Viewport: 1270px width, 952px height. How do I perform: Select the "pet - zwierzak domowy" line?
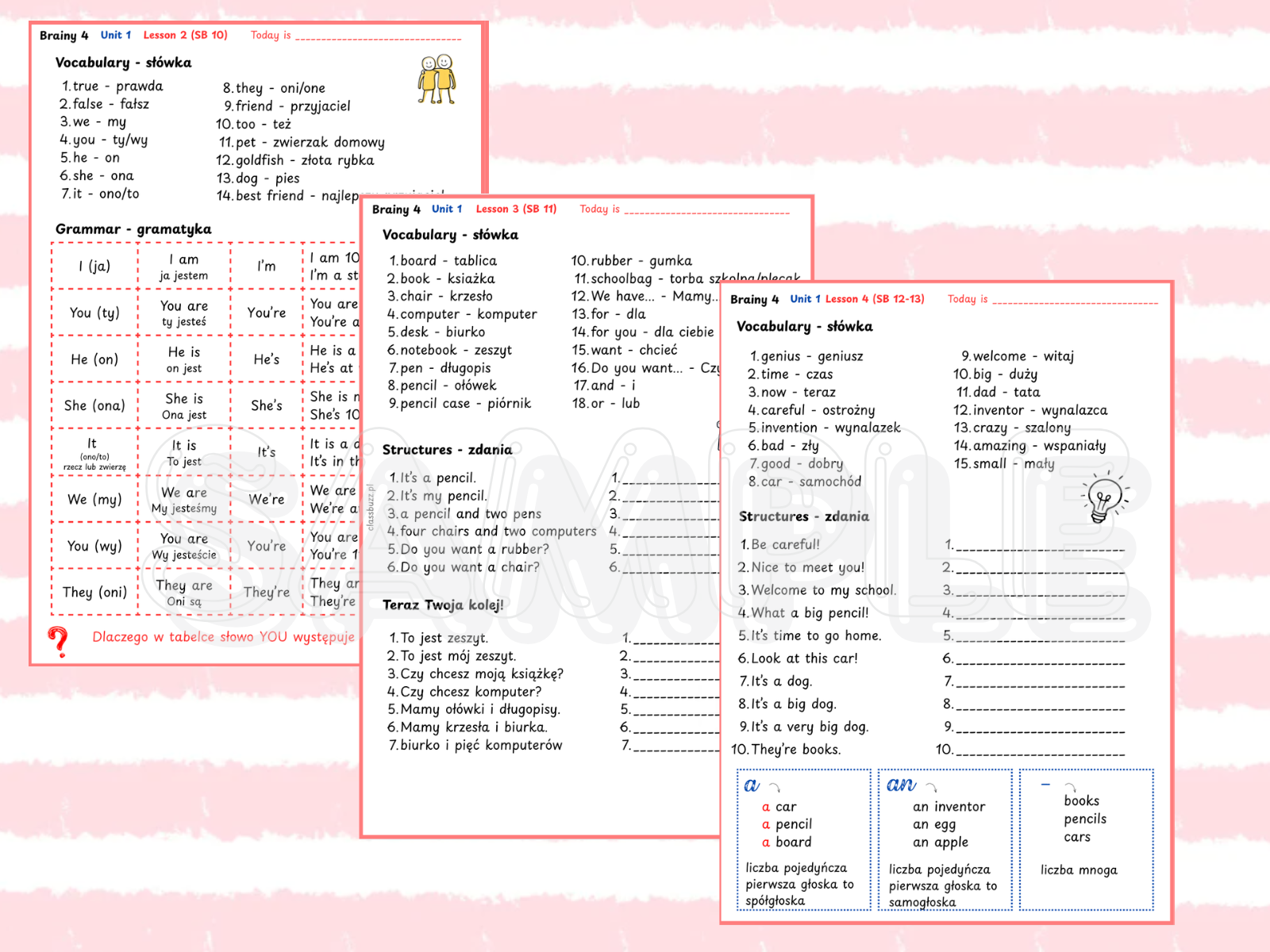[x=302, y=143]
